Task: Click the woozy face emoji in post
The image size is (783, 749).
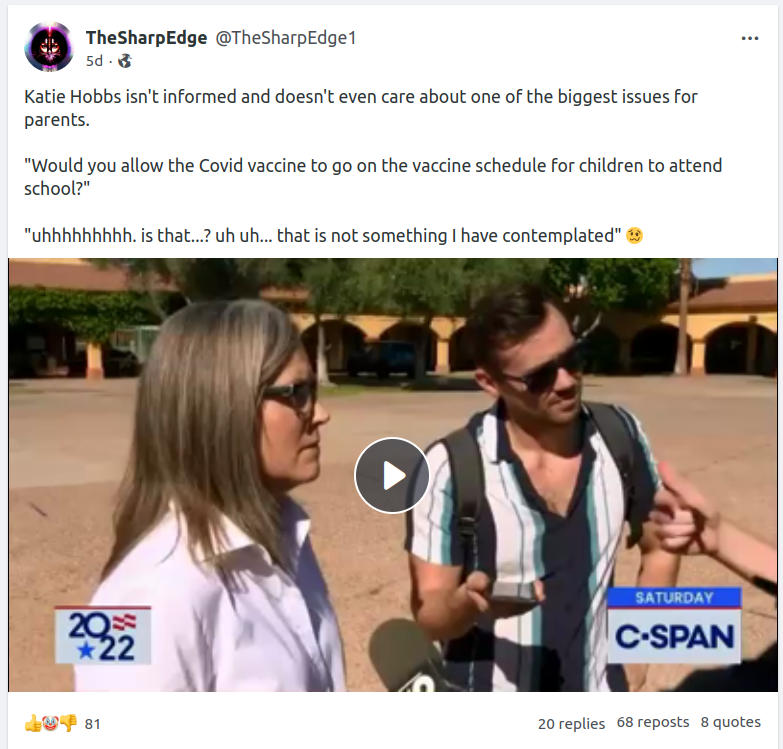Action: click(634, 235)
